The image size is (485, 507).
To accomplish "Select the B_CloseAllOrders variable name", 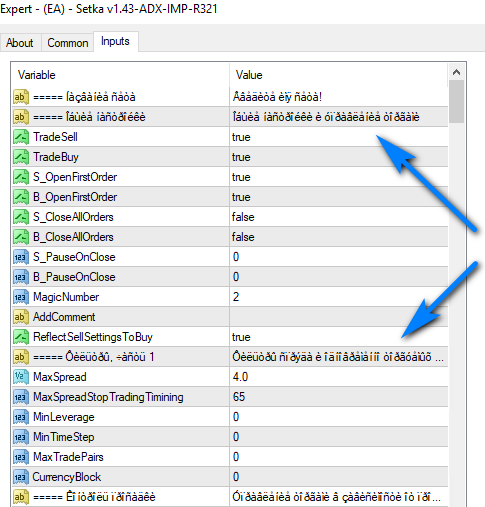I will tap(73, 237).
